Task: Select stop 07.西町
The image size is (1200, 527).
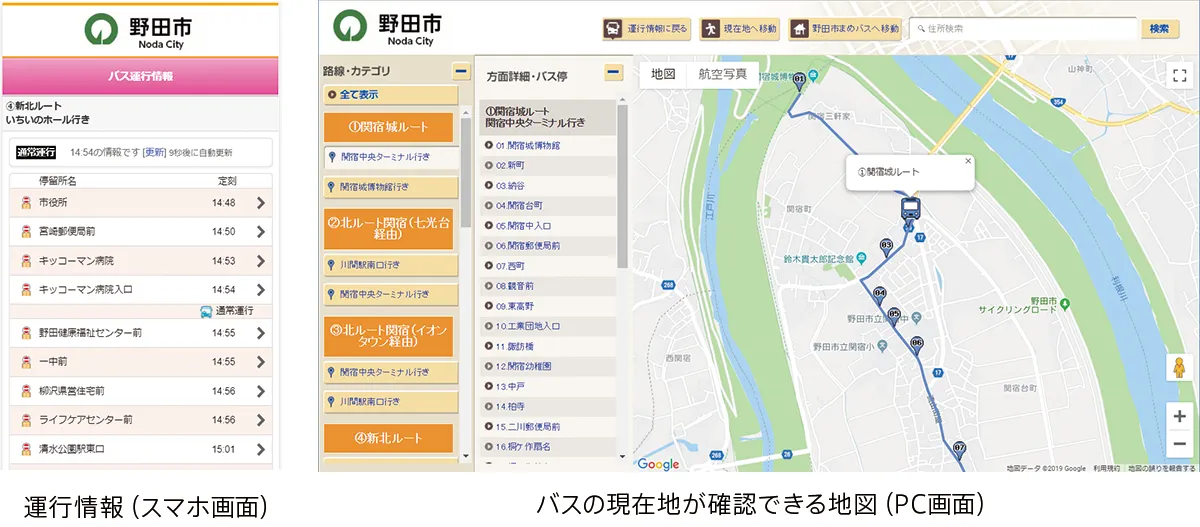Action: click(548, 266)
